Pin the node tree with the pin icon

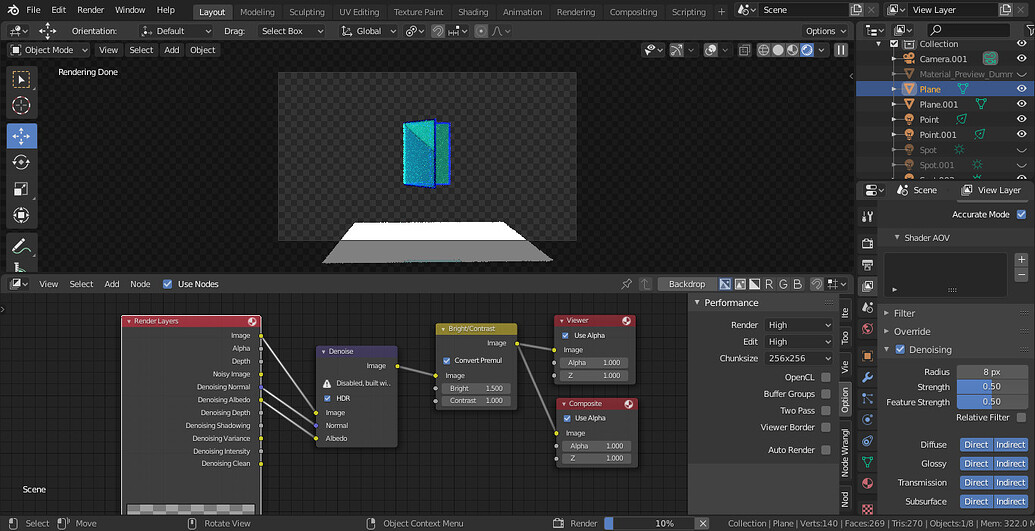point(626,284)
